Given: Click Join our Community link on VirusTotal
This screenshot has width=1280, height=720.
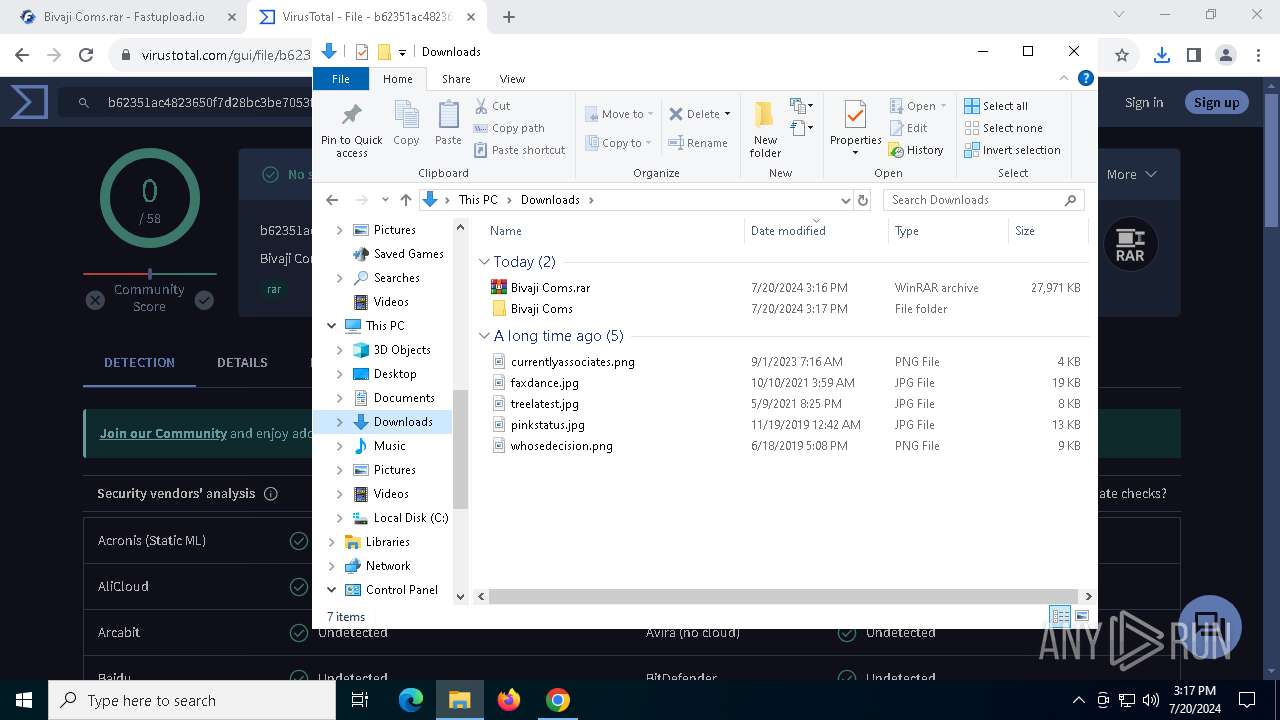Looking at the screenshot, I should coord(163,433).
